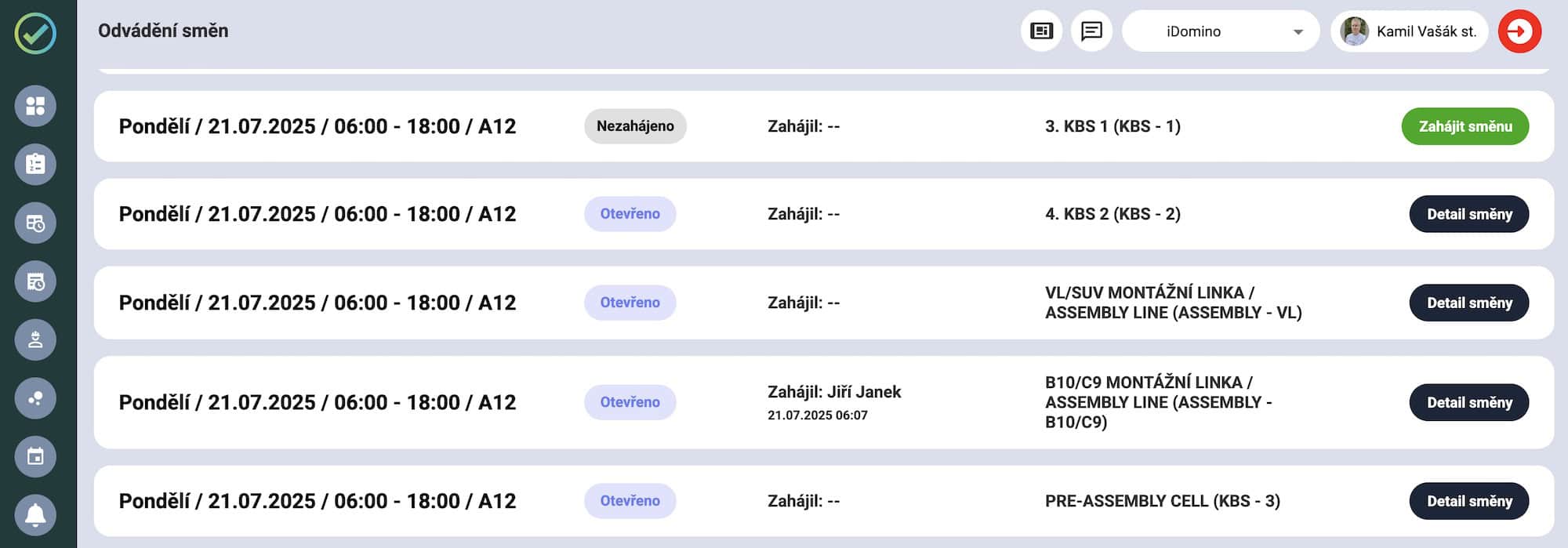Open Detail směny for B10/C9 assembly line
This screenshot has height=548, width=1568.
1468,402
